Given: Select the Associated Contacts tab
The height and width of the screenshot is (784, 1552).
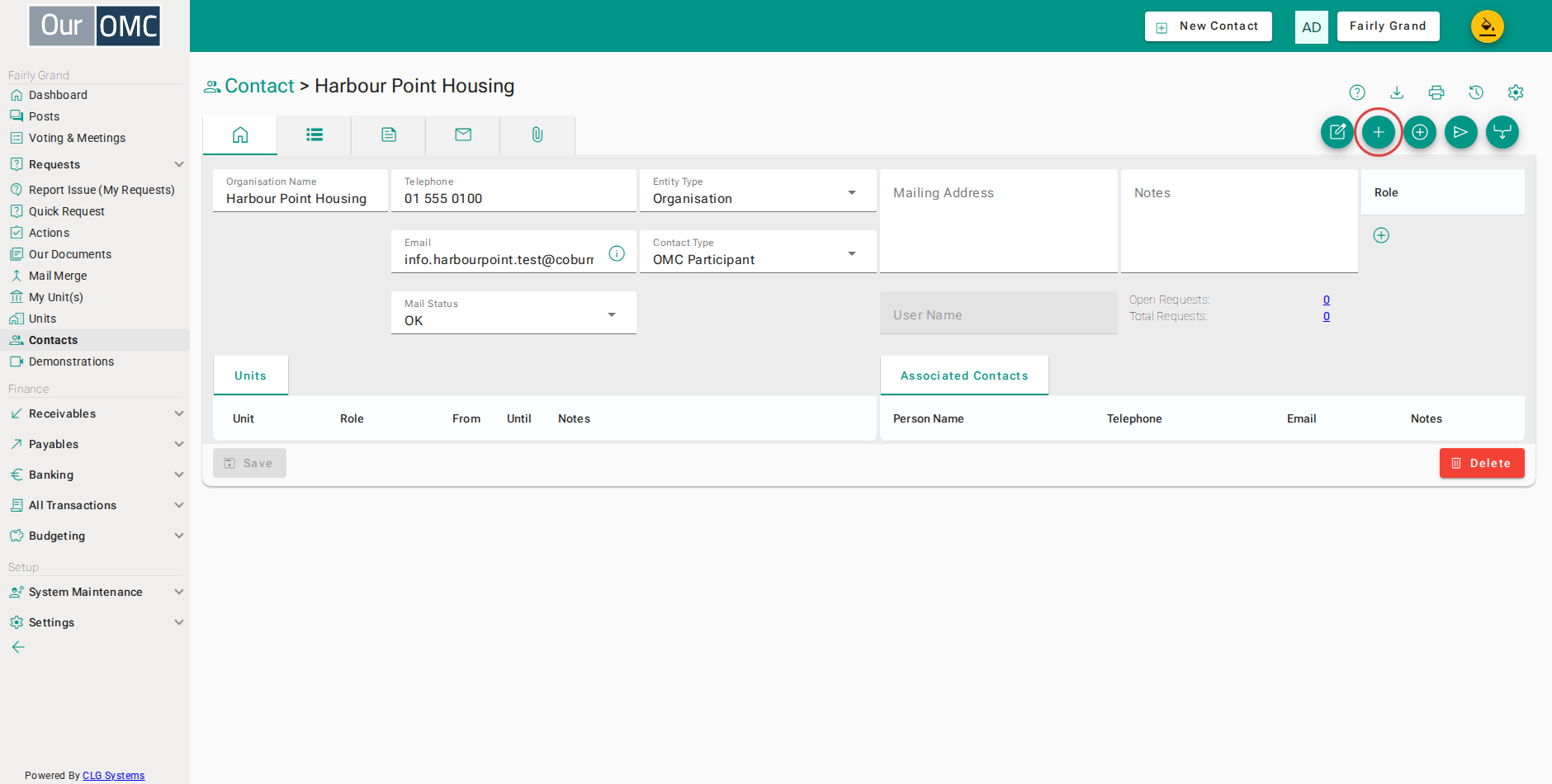Looking at the screenshot, I should pos(964,375).
